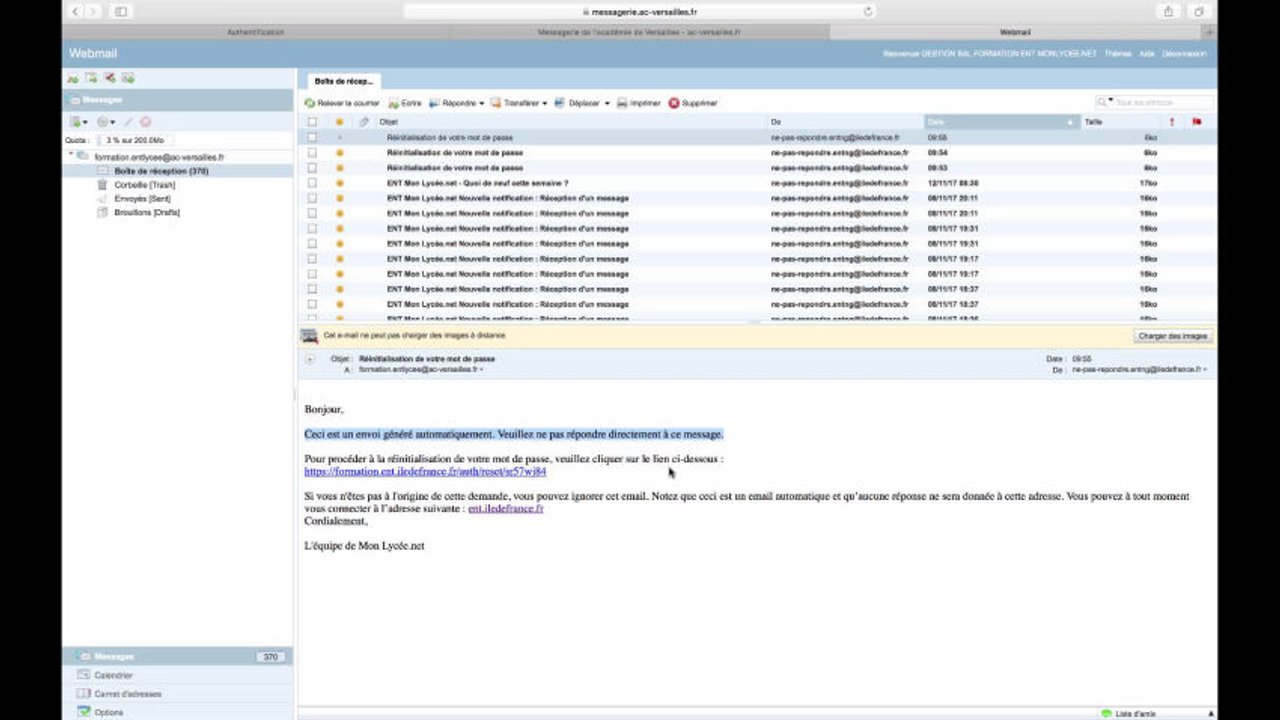Click Safari share icon
The height and width of the screenshot is (720, 1280).
[x=1168, y=11]
